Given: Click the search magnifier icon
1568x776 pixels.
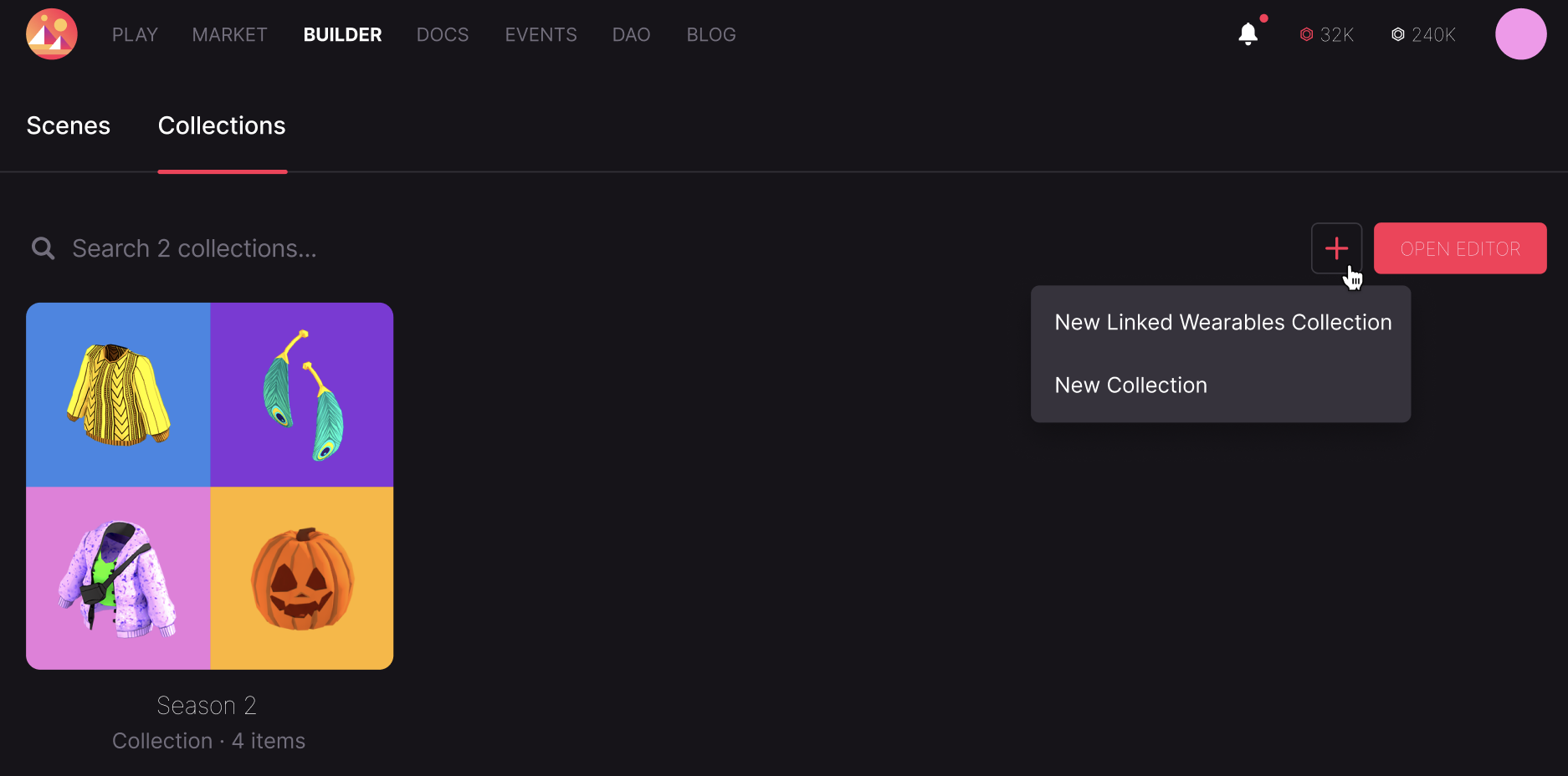Looking at the screenshot, I should (x=43, y=248).
